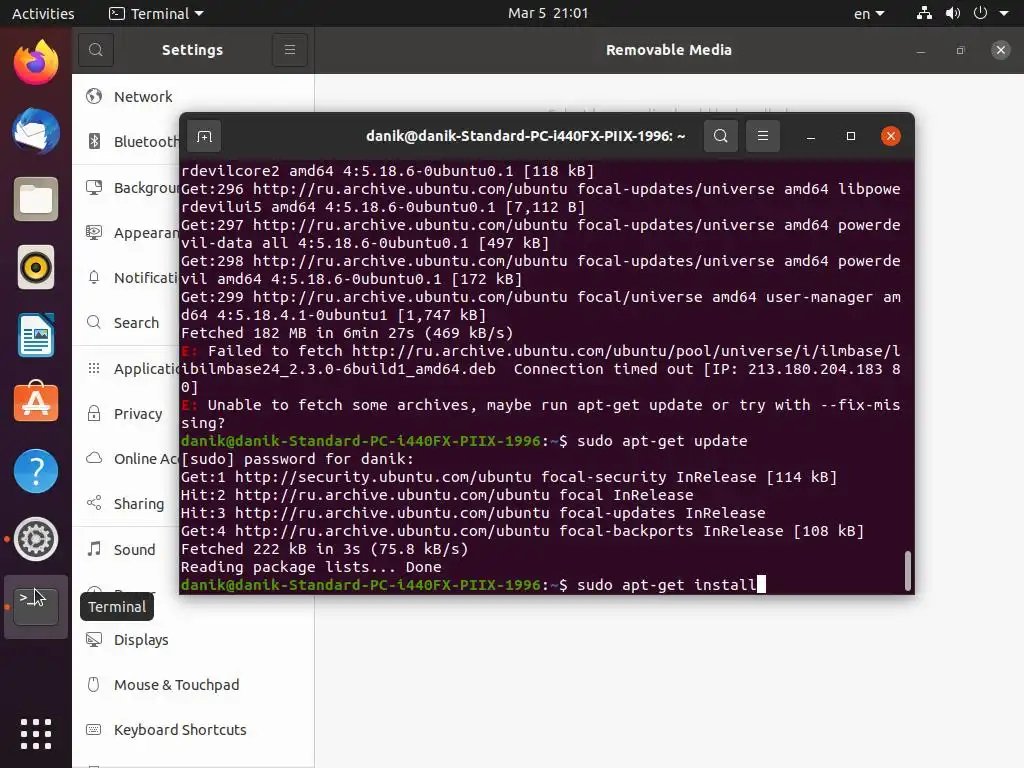Open a new tab in Terminal
1024x768 pixels.
(x=204, y=136)
